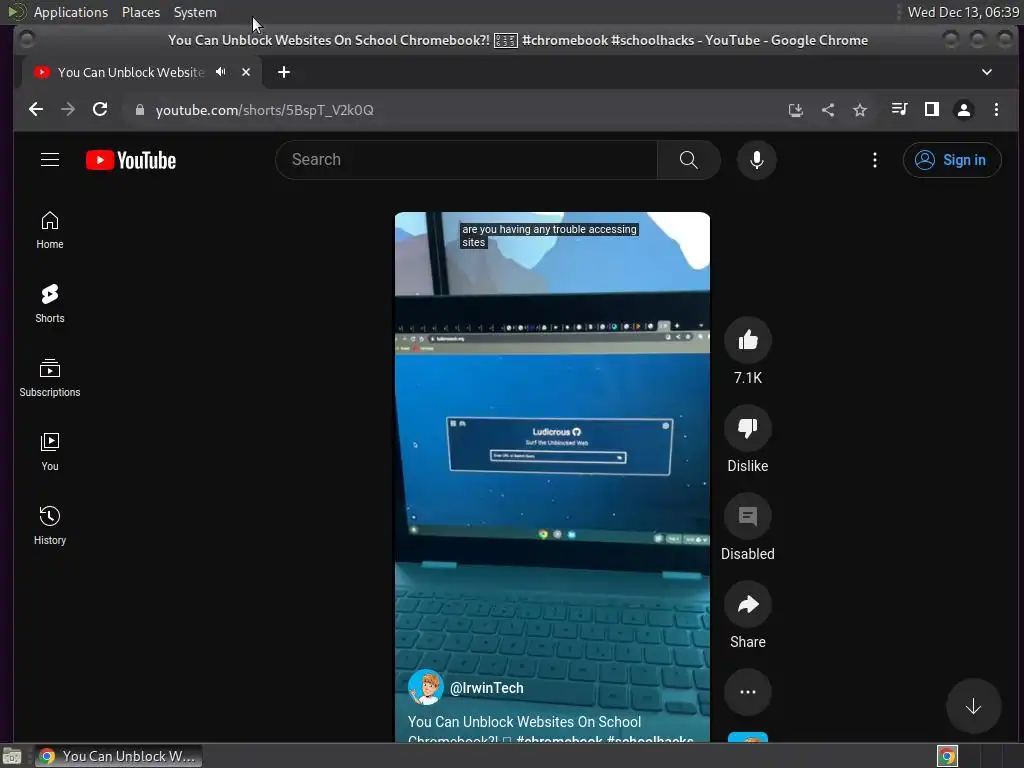Open YouTube settings three-dot menu
This screenshot has width=1024, height=768.
tap(874, 160)
